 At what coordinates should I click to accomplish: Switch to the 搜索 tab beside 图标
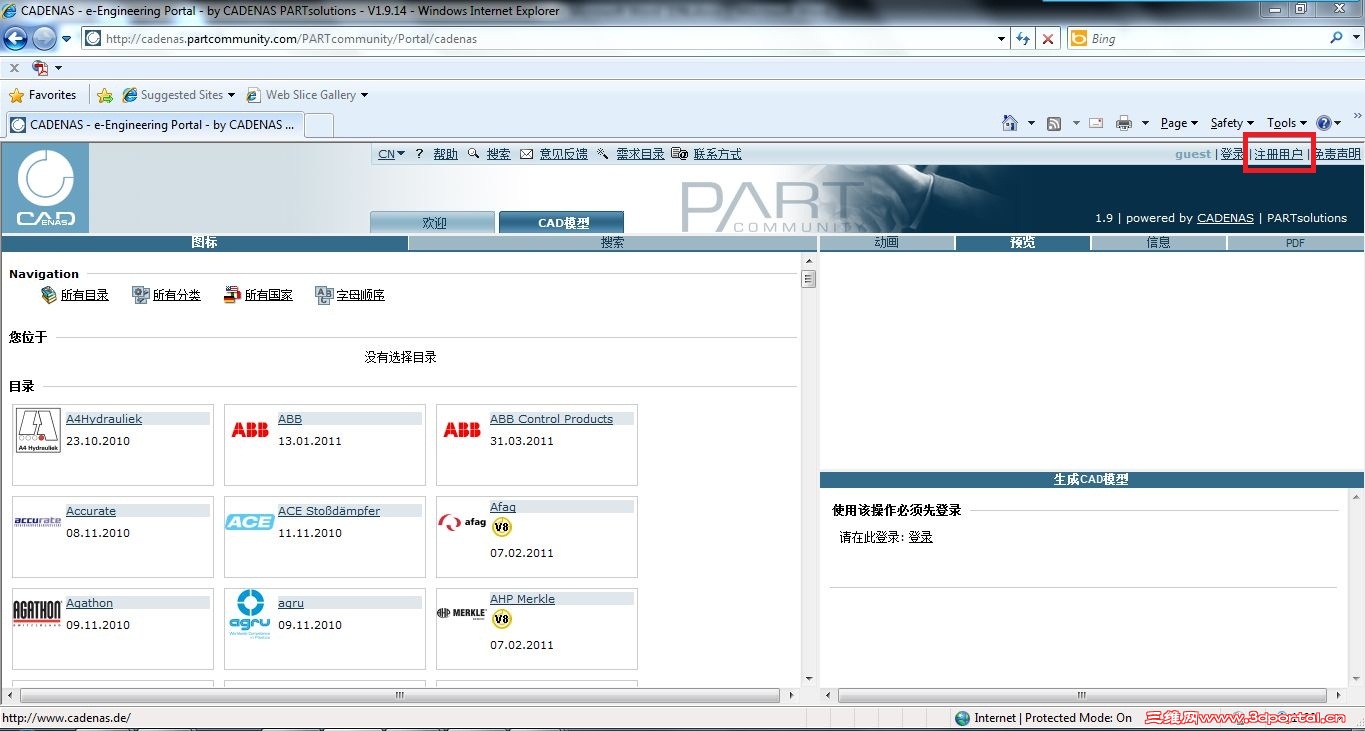click(x=612, y=243)
